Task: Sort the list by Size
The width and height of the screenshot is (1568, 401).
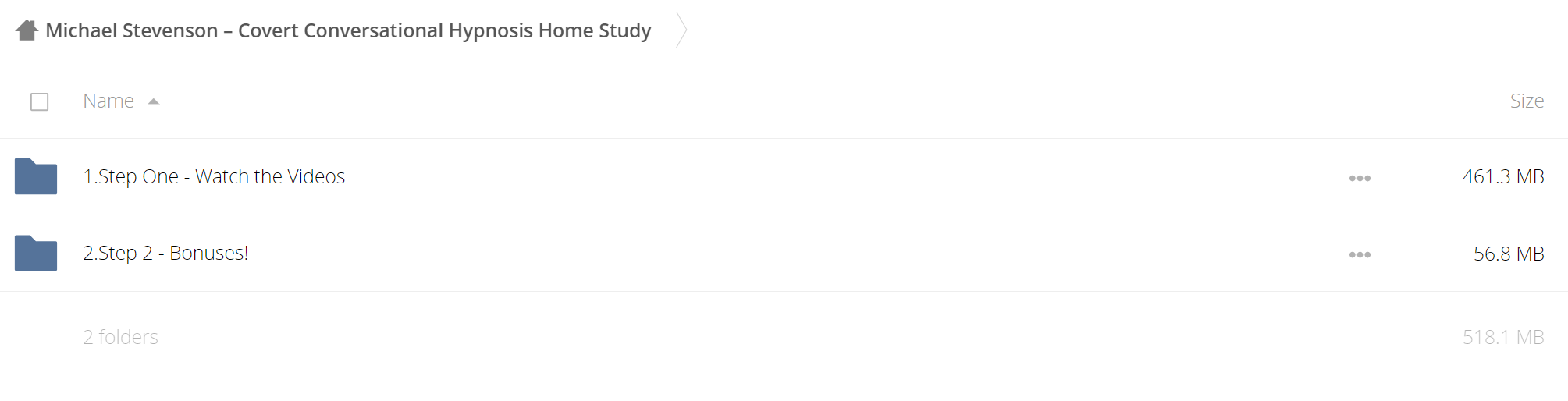Action: pos(1527,101)
